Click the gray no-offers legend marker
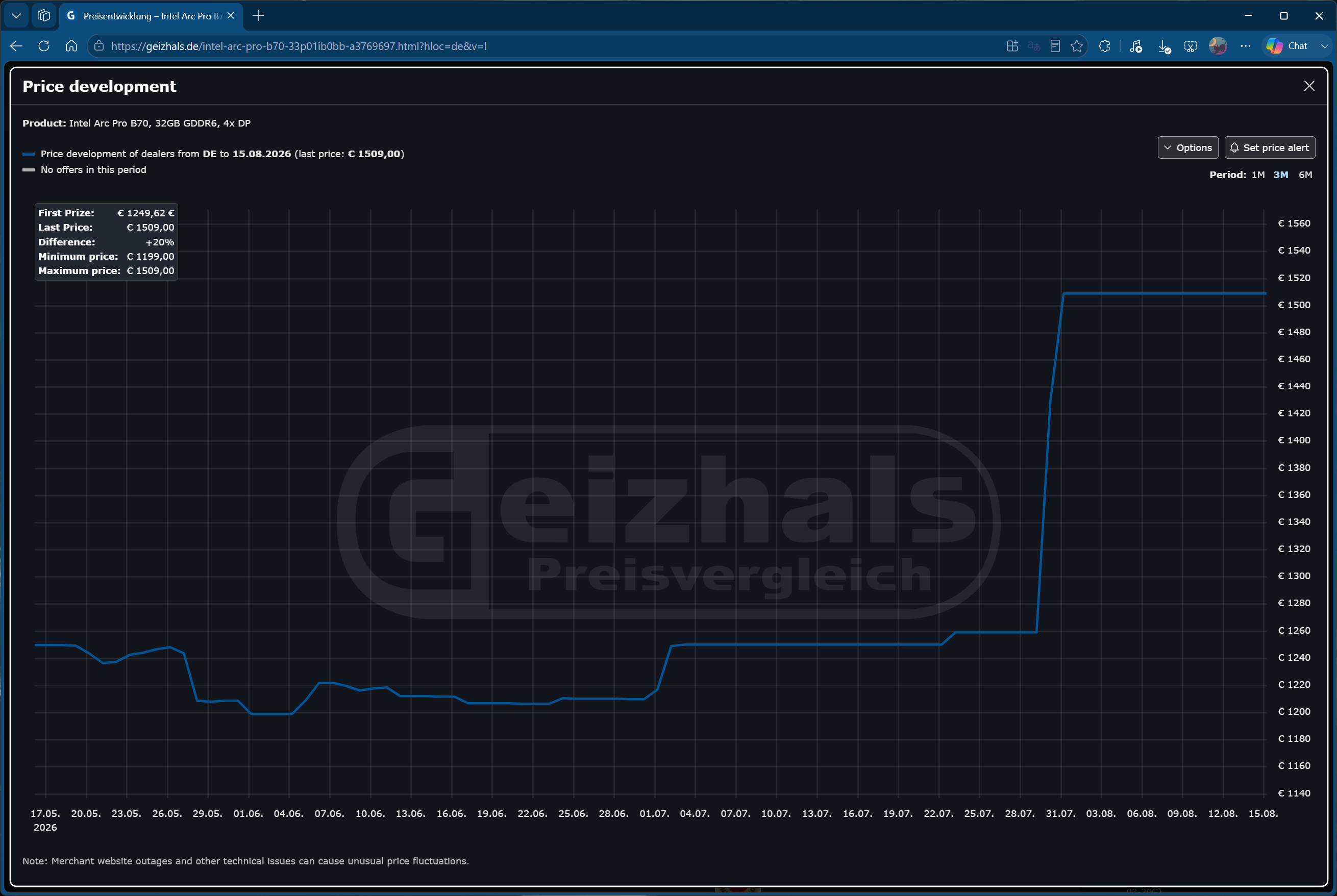The height and width of the screenshot is (896, 1337). click(x=29, y=170)
